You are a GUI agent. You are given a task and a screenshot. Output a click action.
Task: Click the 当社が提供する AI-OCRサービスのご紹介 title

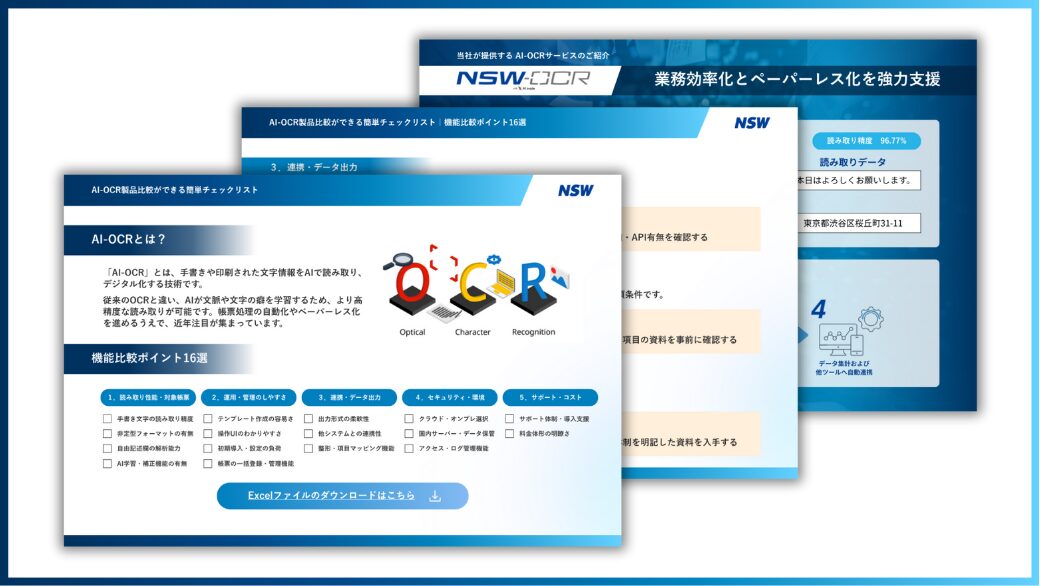[x=533, y=56]
